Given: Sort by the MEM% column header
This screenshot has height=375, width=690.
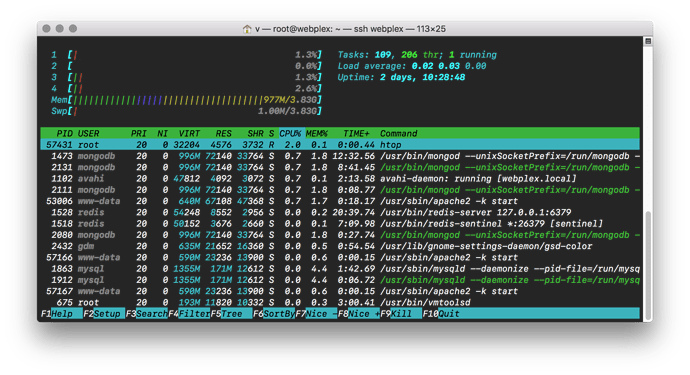Looking at the screenshot, I should click(317, 133).
